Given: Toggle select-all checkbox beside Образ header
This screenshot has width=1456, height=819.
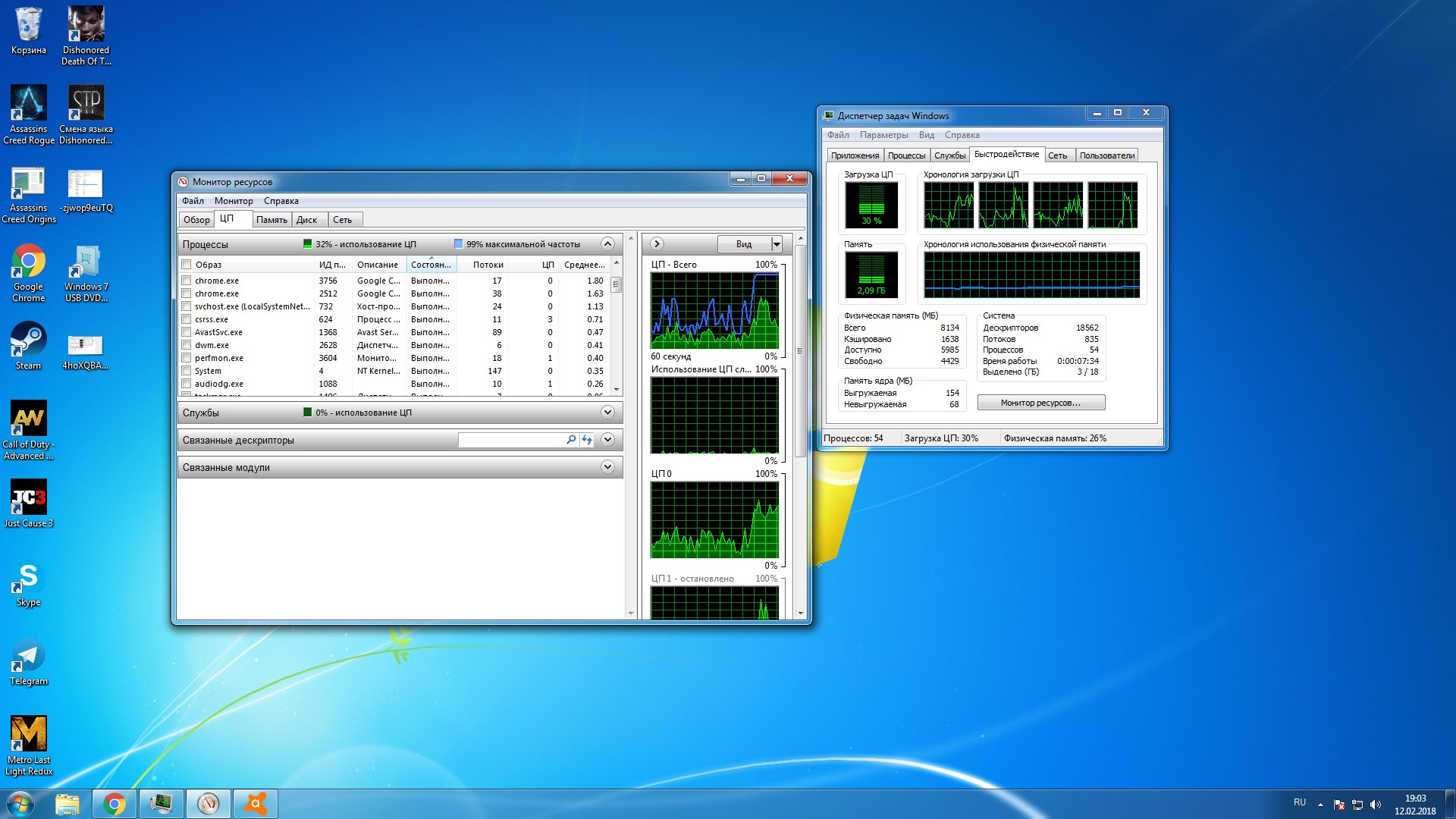Looking at the screenshot, I should (187, 265).
